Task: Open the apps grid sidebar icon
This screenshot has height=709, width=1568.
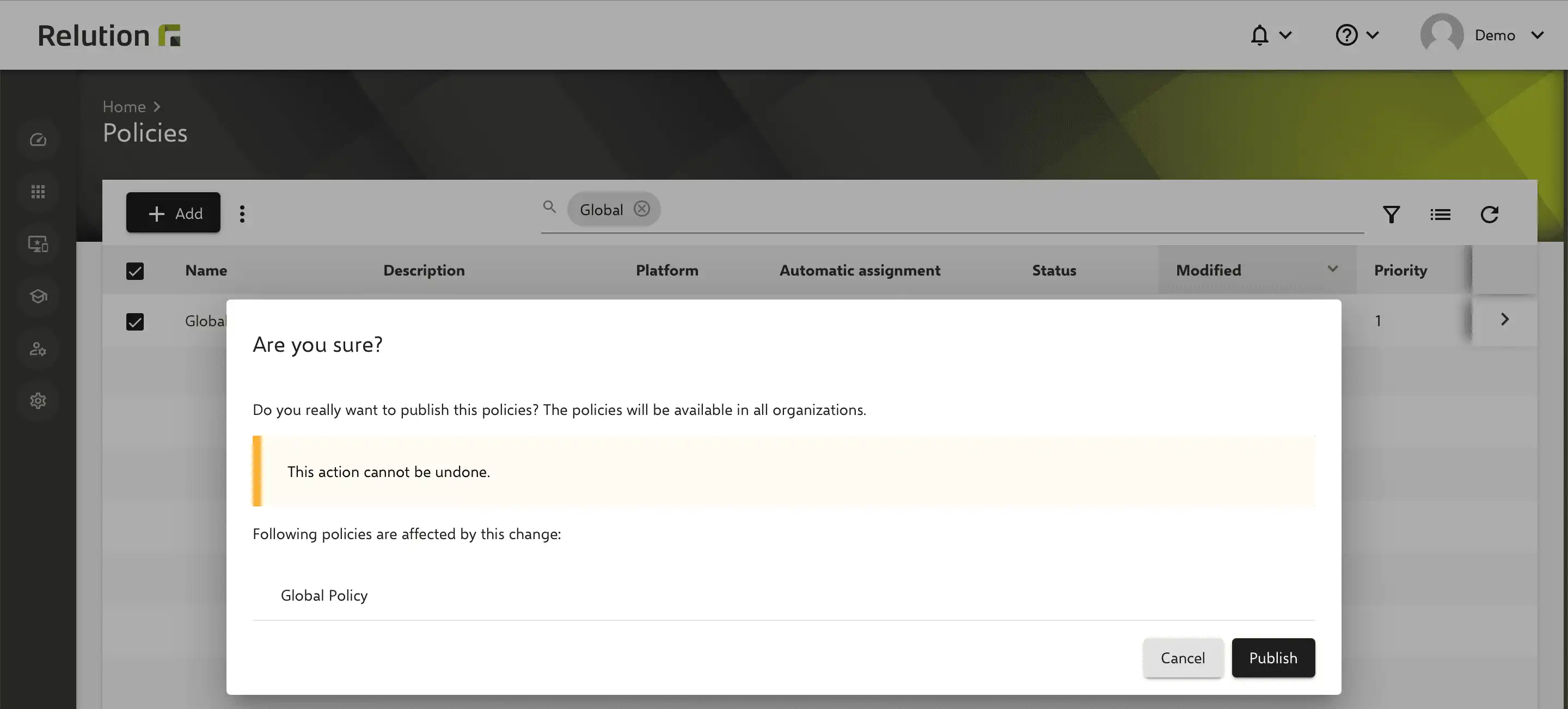Action: click(38, 192)
